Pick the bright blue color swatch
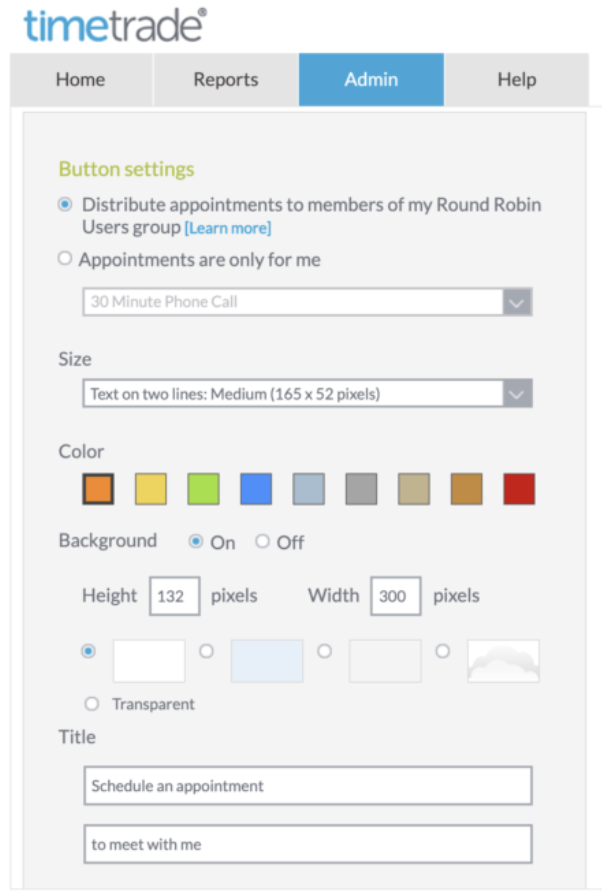This screenshot has width=602, height=892. pos(256,489)
